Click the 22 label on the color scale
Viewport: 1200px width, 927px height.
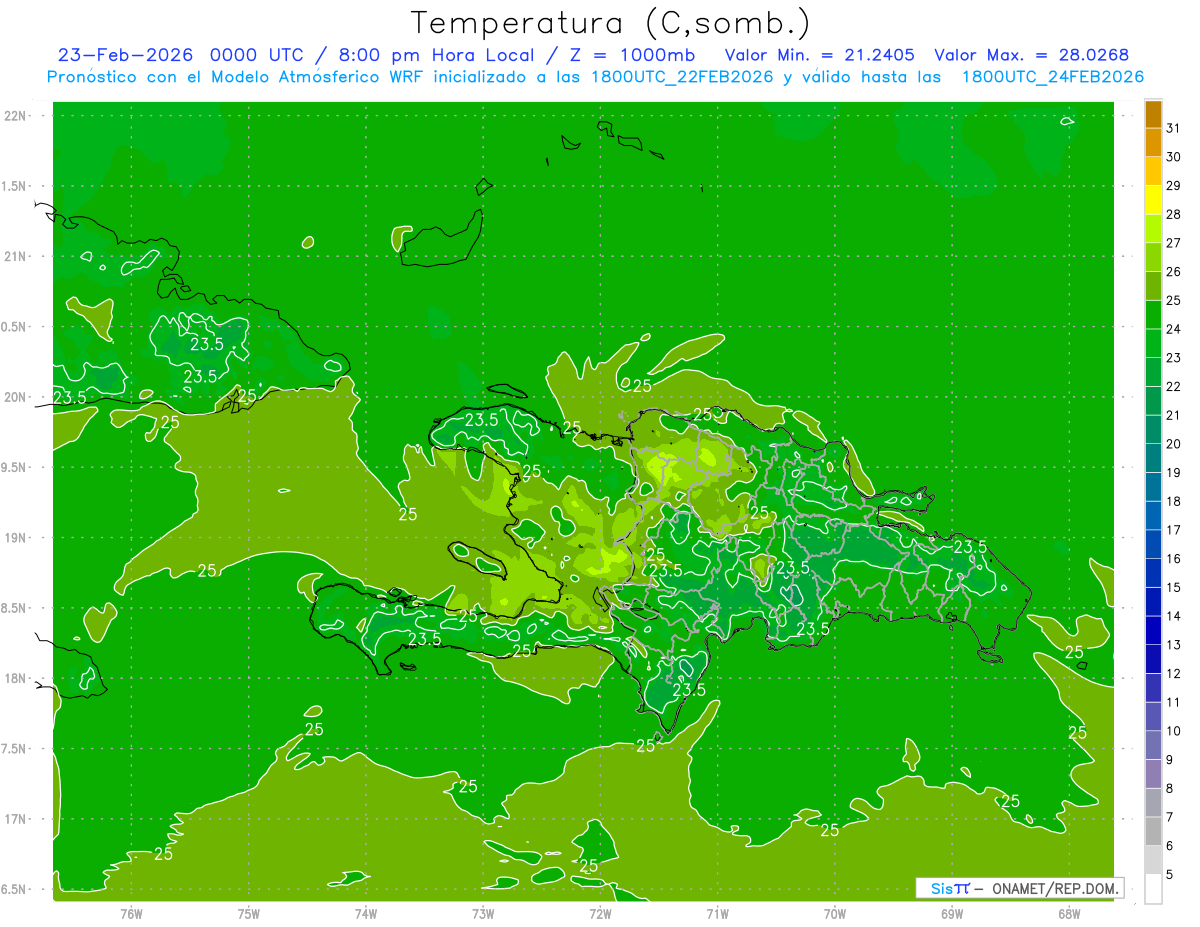[1174, 386]
